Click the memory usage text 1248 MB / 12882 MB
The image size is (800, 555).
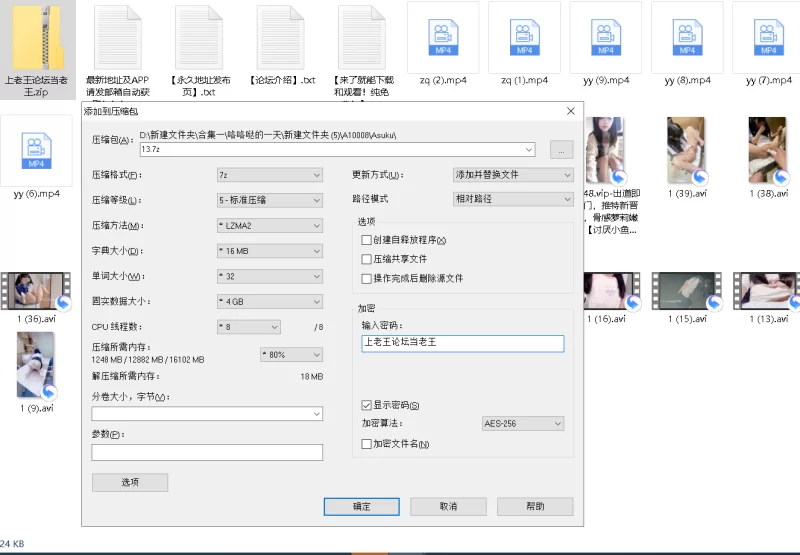[x=147, y=360]
